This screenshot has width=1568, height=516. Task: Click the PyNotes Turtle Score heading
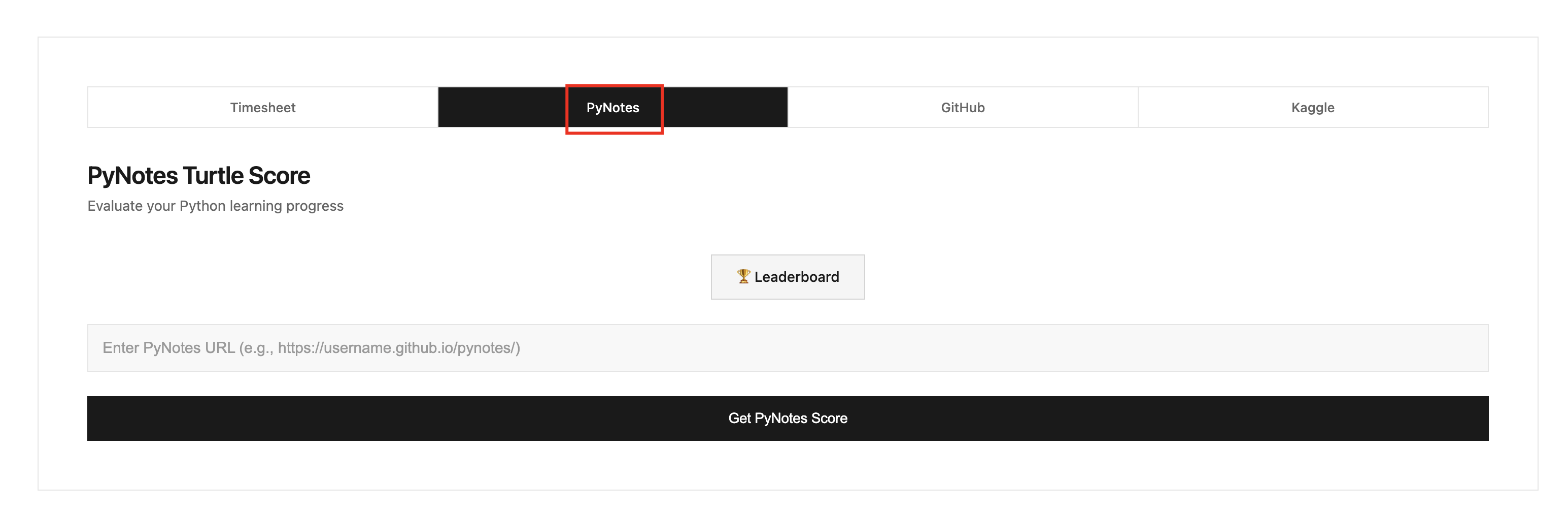198,175
